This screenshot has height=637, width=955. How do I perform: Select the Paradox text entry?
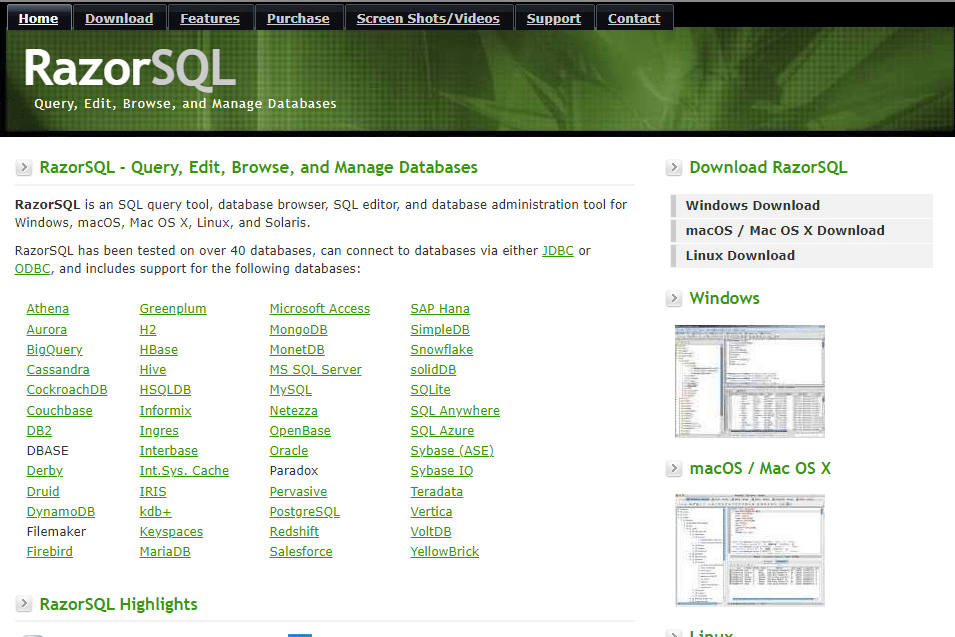[x=294, y=471]
